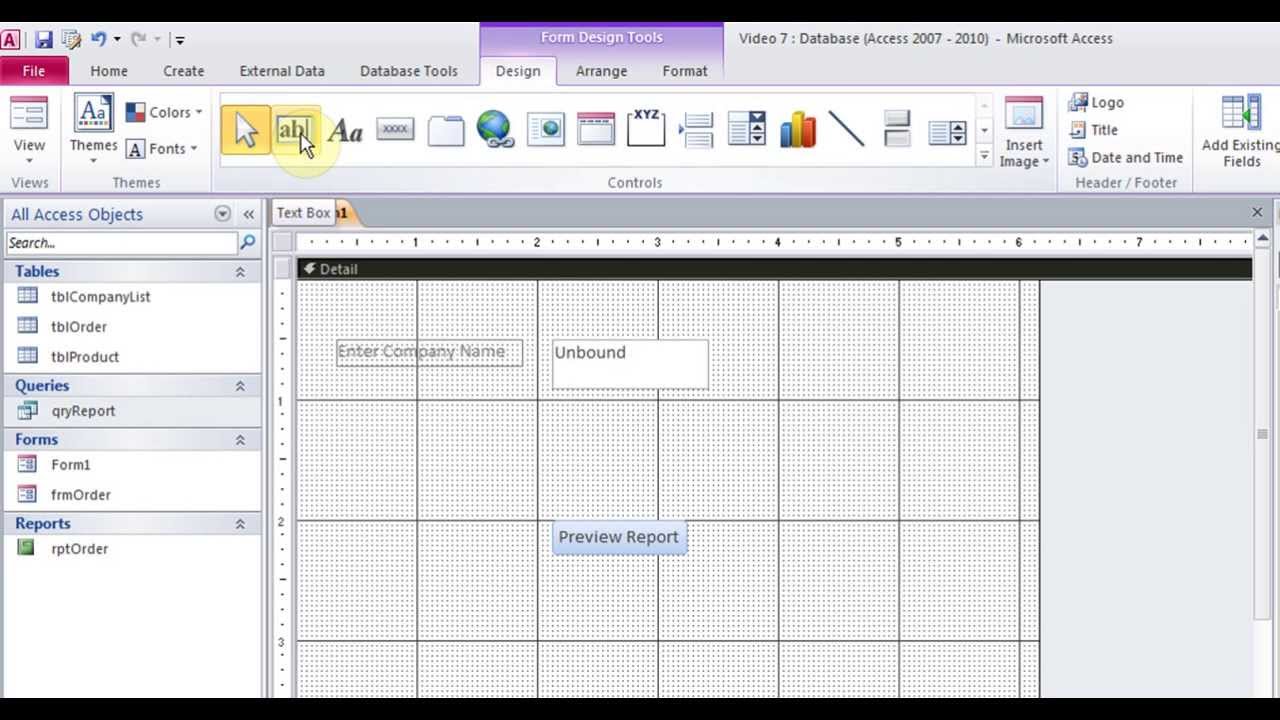Select the Hyperlink globe control
This screenshot has width=1280, height=720.
(x=495, y=129)
